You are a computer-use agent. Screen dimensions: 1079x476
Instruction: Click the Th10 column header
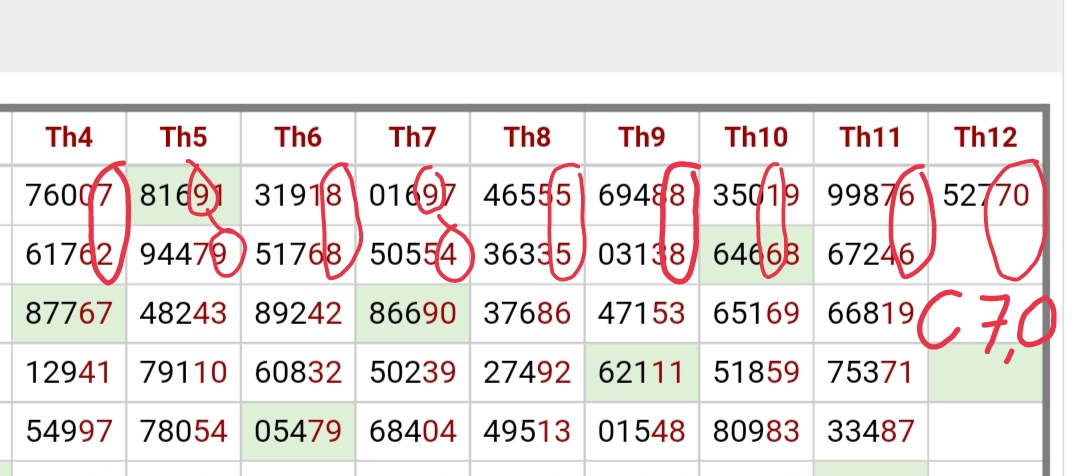(756, 138)
